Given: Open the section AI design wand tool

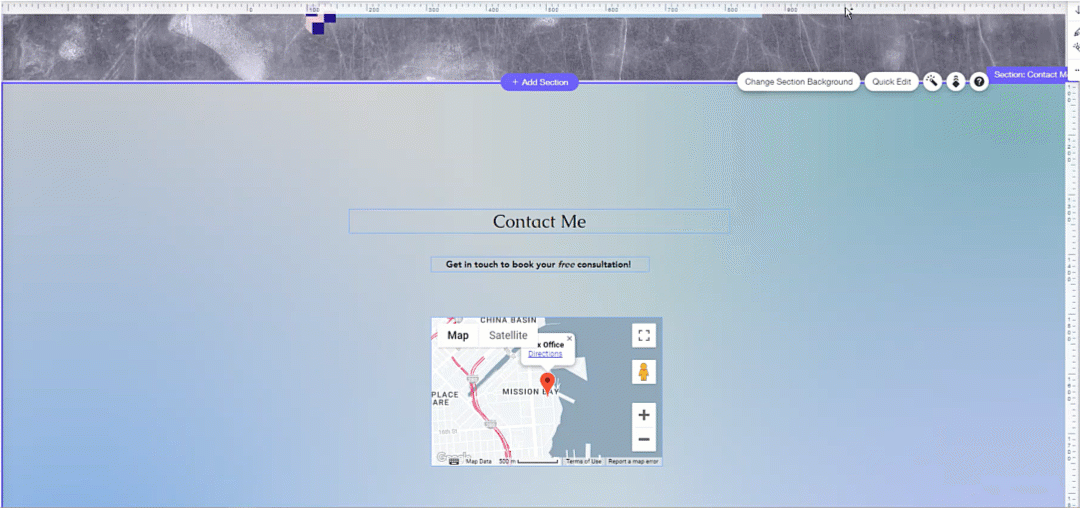Looking at the screenshot, I should click(932, 82).
